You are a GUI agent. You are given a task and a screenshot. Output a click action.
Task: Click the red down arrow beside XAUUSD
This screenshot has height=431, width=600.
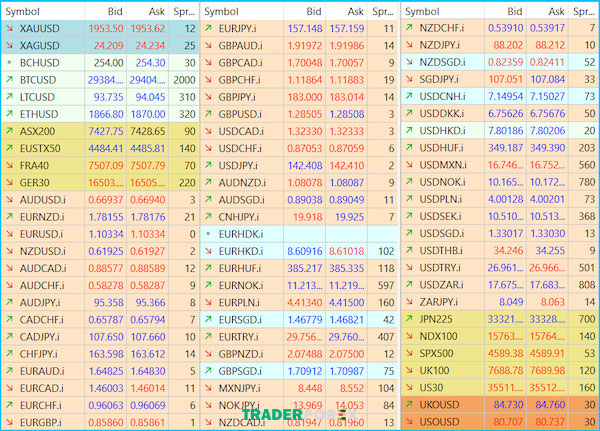[x=10, y=28]
